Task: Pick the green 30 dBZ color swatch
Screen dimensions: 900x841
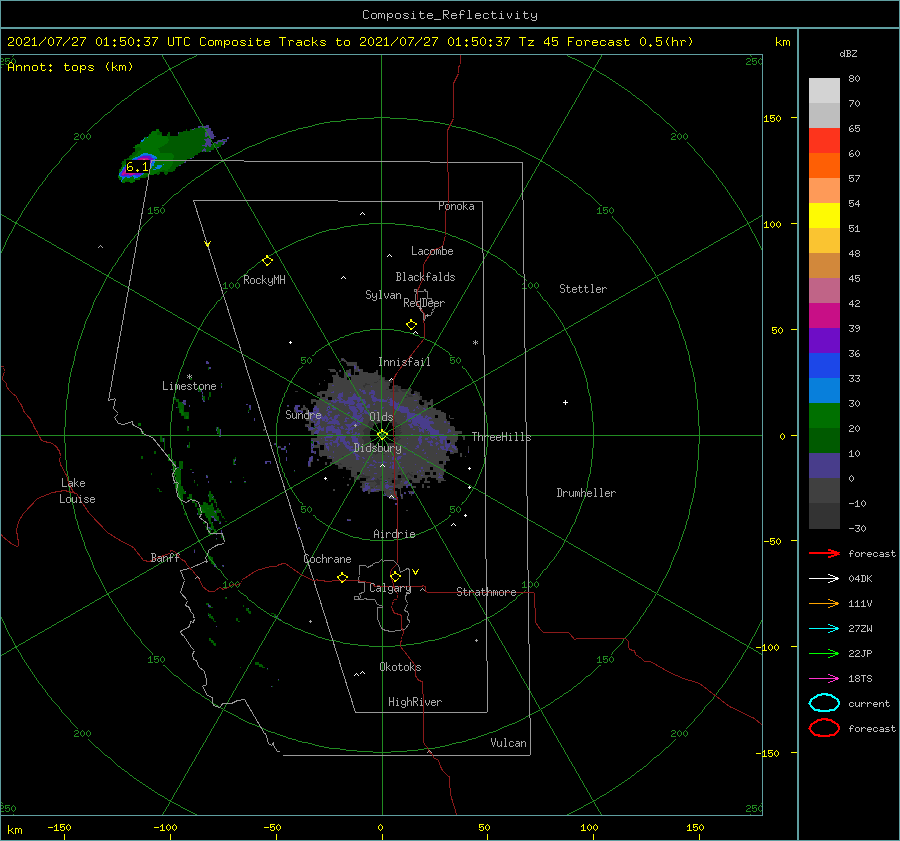Action: [824, 415]
